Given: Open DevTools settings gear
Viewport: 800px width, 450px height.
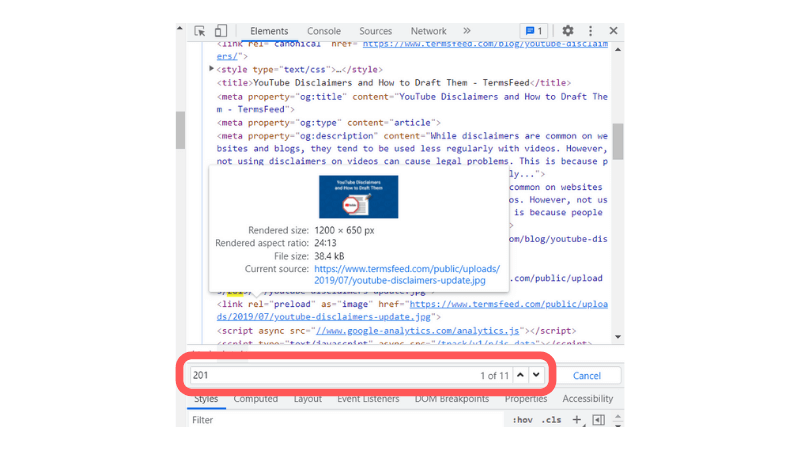Looking at the screenshot, I should (x=568, y=31).
